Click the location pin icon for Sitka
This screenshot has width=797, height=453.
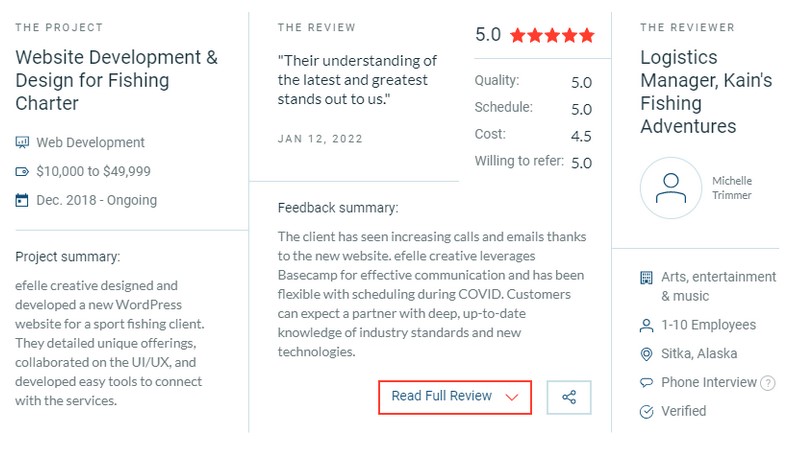(646, 354)
